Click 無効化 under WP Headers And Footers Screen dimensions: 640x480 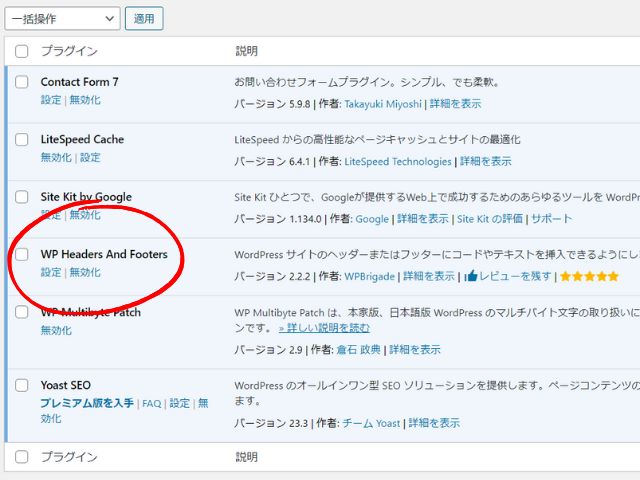coord(85,272)
